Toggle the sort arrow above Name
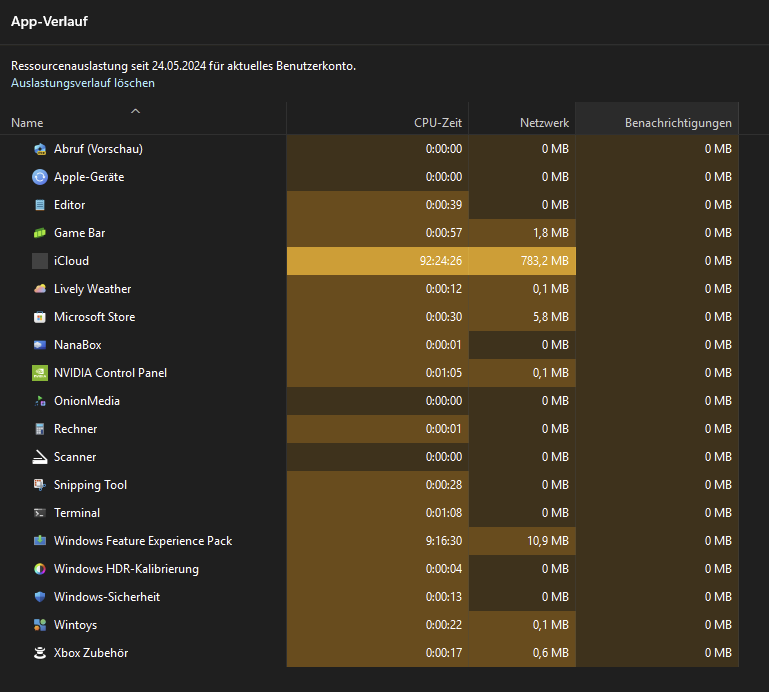The width and height of the screenshot is (769, 692). pyautogui.click(x=136, y=111)
